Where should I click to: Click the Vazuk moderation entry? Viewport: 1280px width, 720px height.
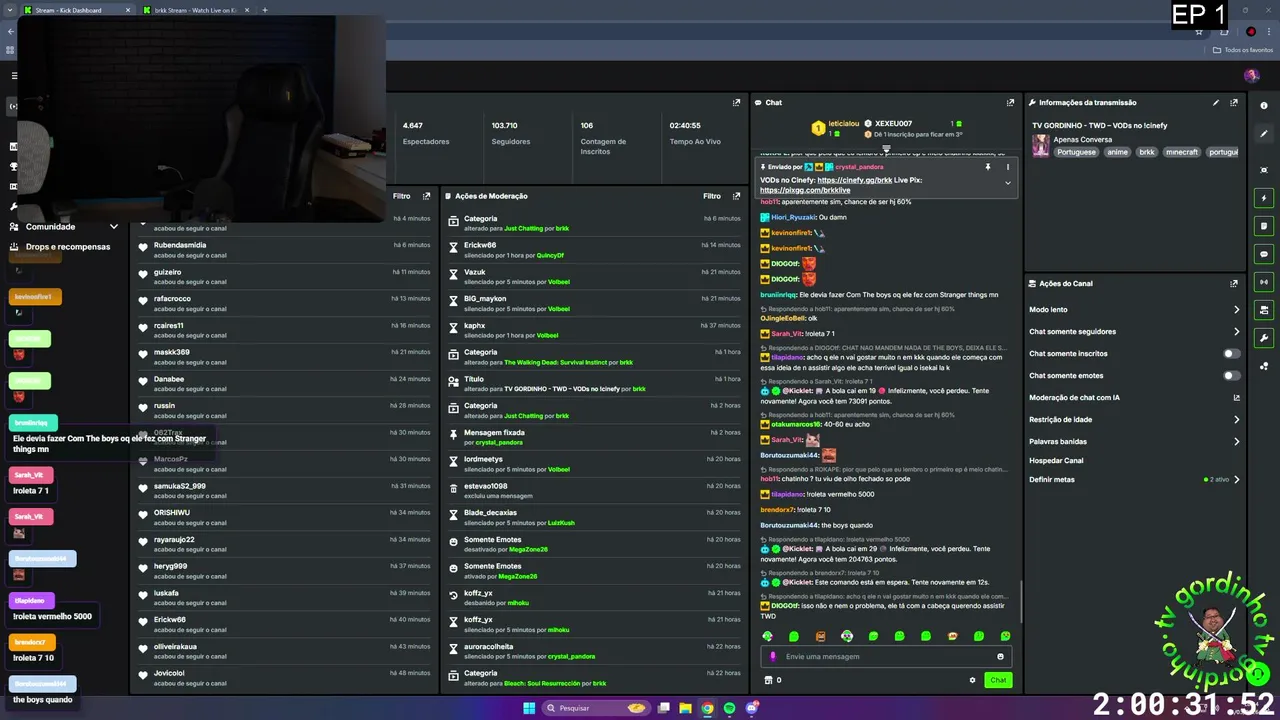click(x=595, y=277)
